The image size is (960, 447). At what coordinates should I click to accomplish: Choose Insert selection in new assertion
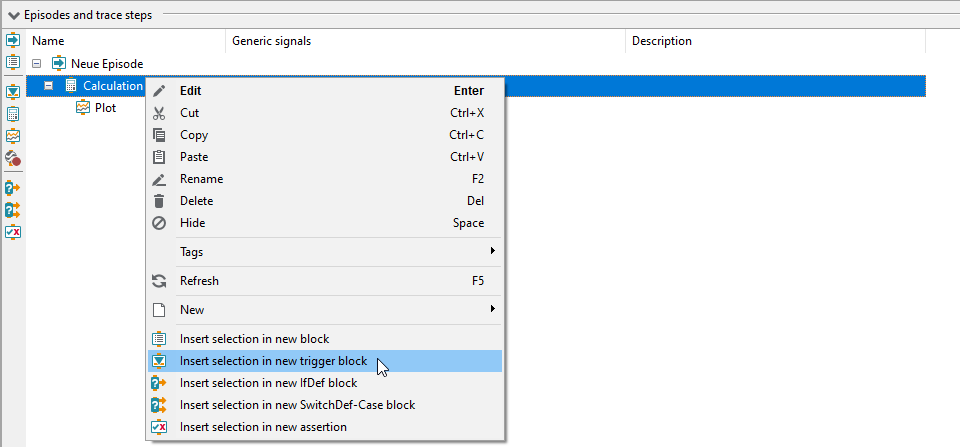325,427
